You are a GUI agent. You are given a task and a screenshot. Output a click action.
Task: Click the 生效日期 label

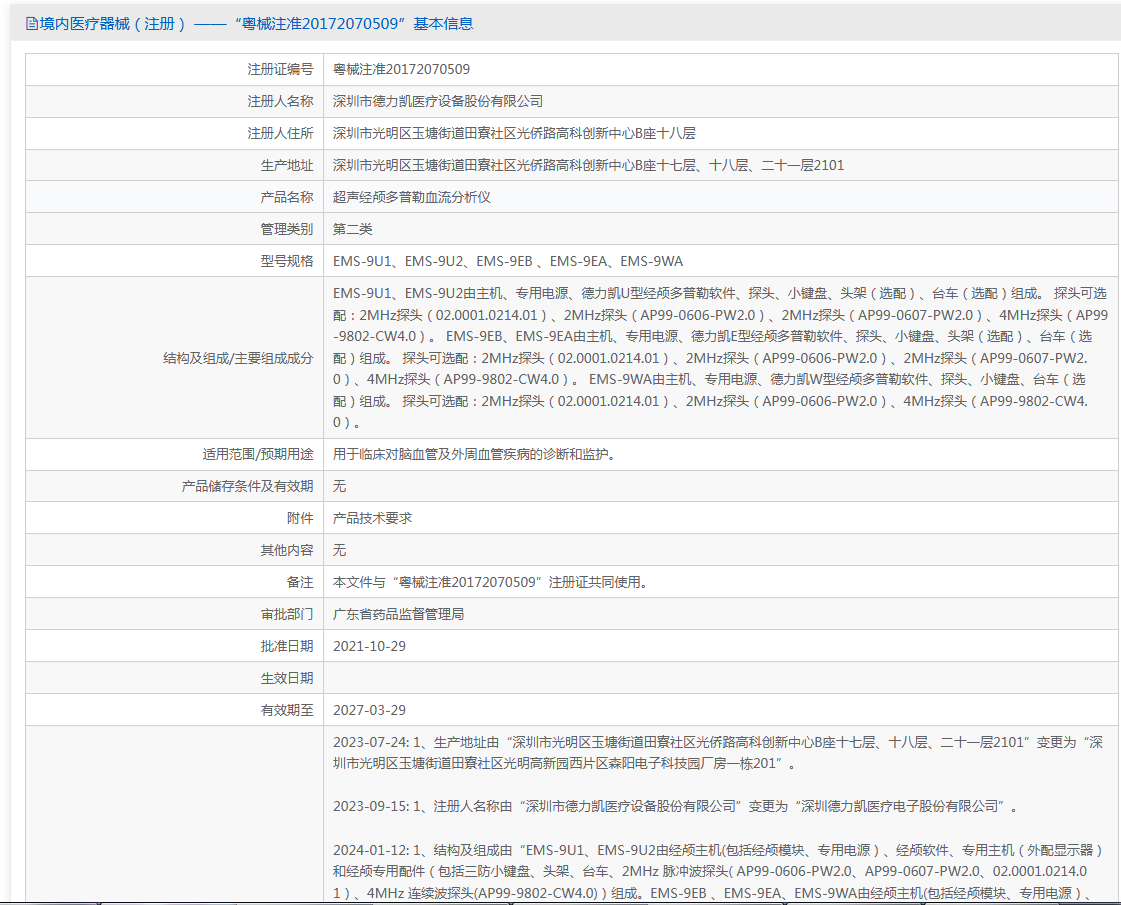[287, 678]
